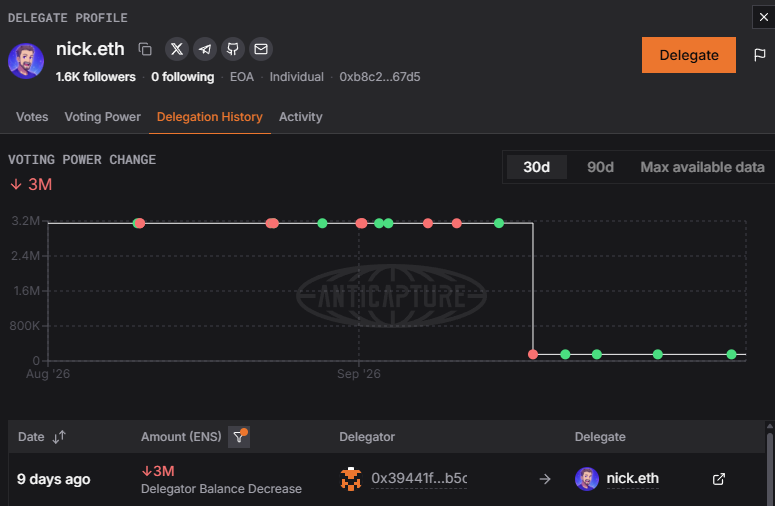Viewport: 775px width, 506px height.
Task: Open the Telegram contact icon
Action: (x=205, y=49)
